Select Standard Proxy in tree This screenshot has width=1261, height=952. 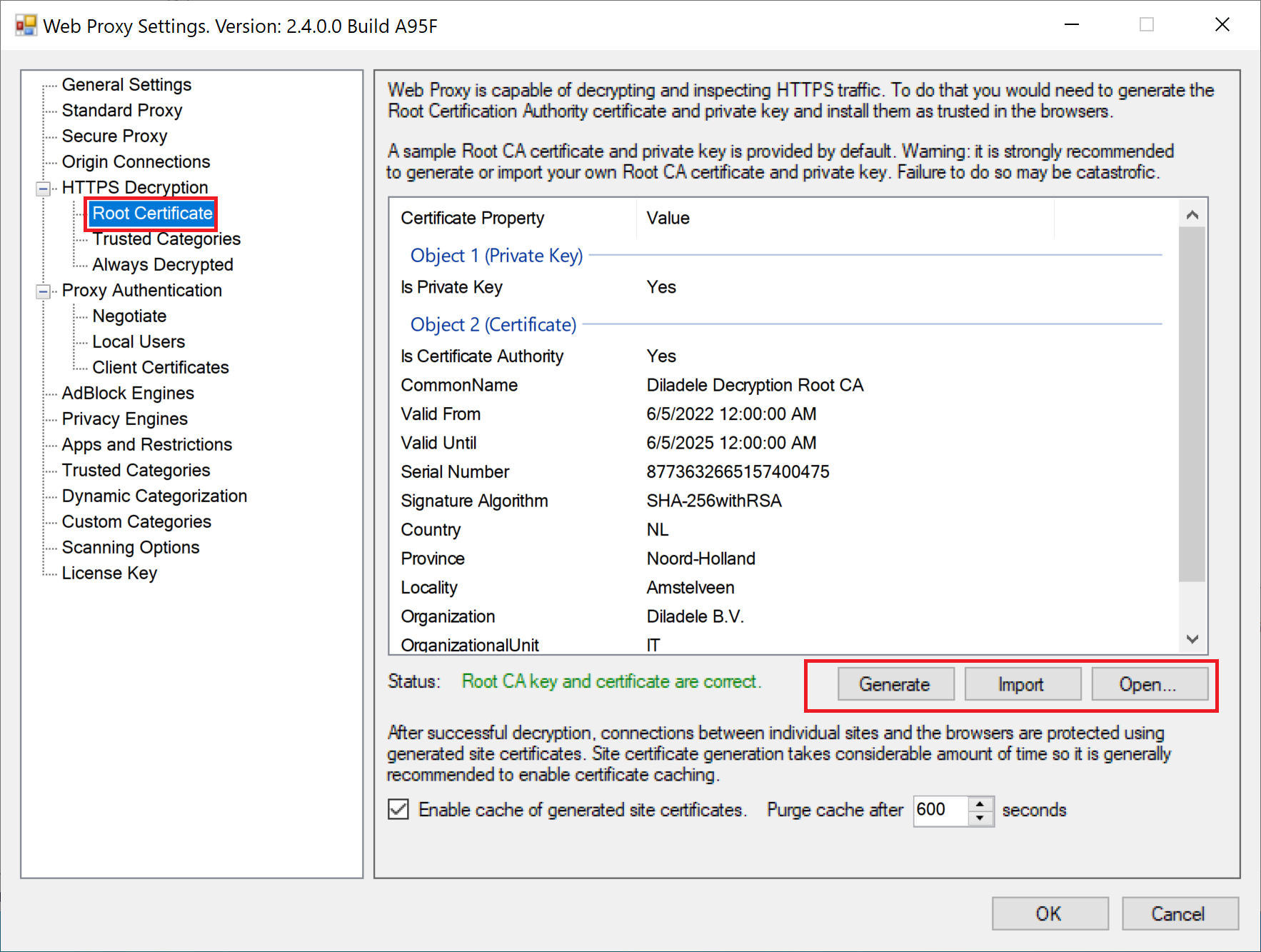click(122, 110)
